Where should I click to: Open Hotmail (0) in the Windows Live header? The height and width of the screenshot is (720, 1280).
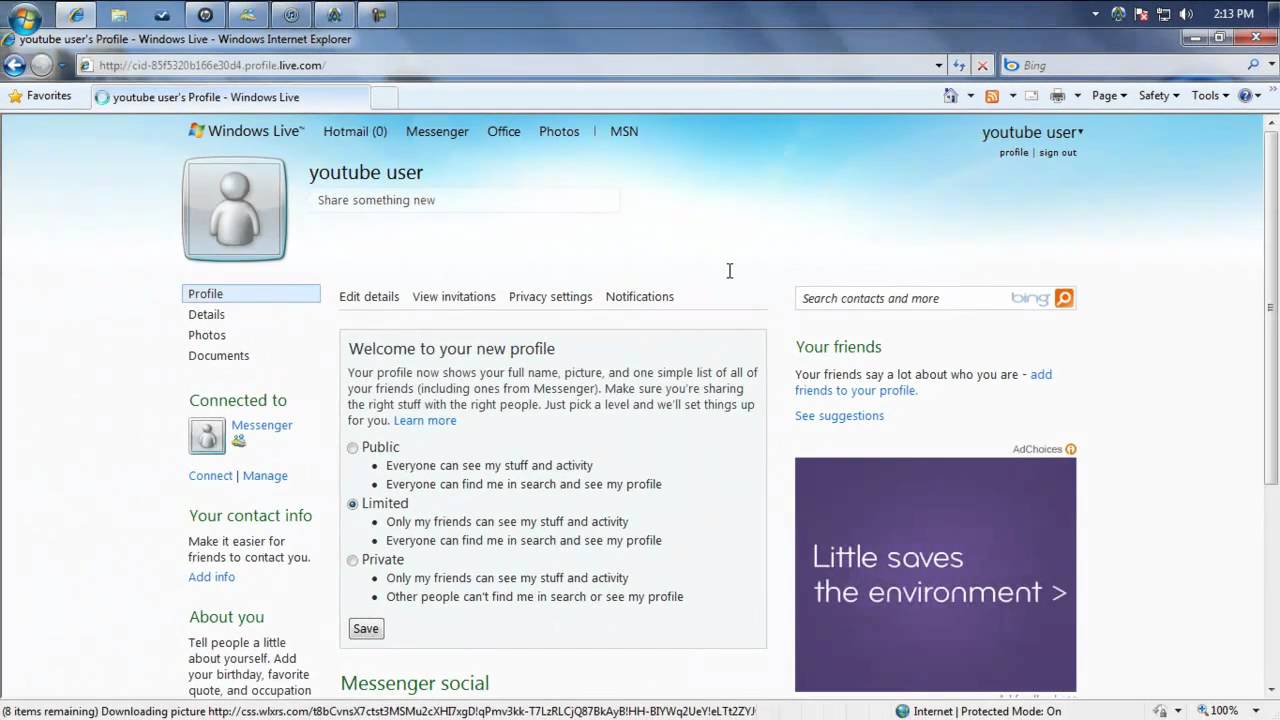(355, 131)
